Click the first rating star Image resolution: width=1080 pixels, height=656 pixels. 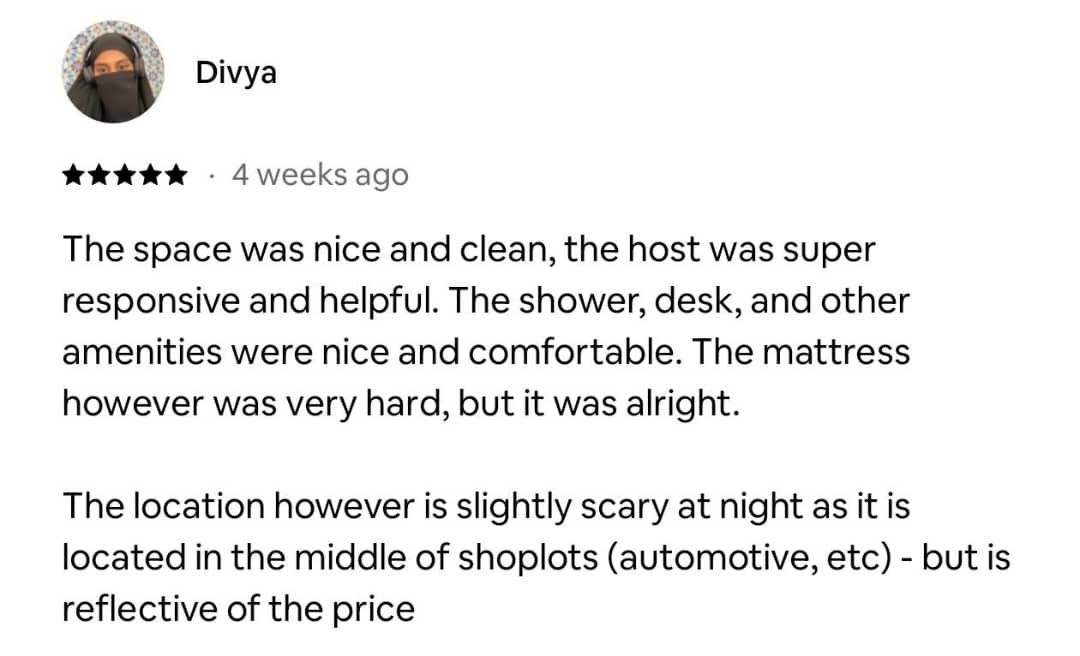73,177
